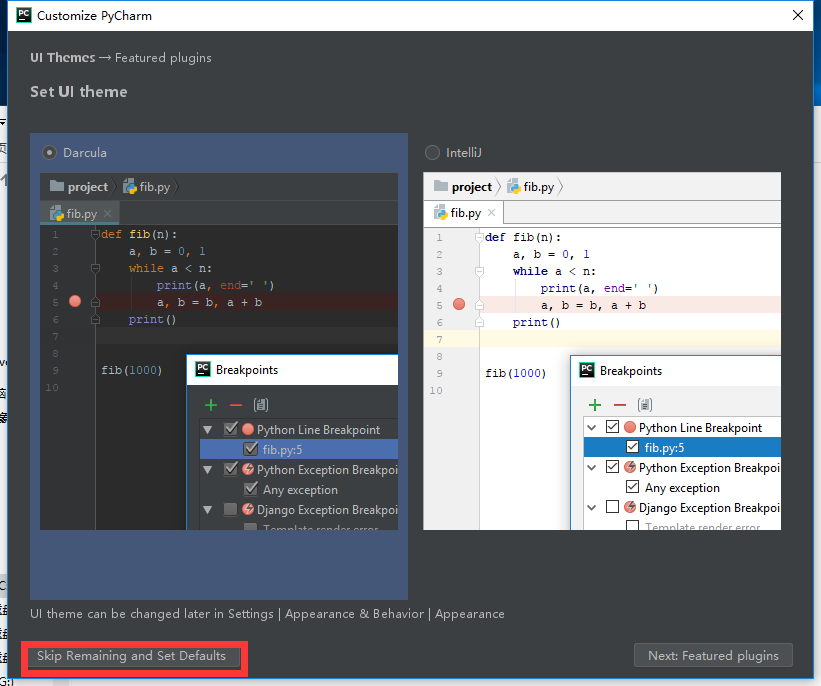
Task: Click Python Line Breakpoint red icon in IntelliJ tree
Action: pos(630,427)
